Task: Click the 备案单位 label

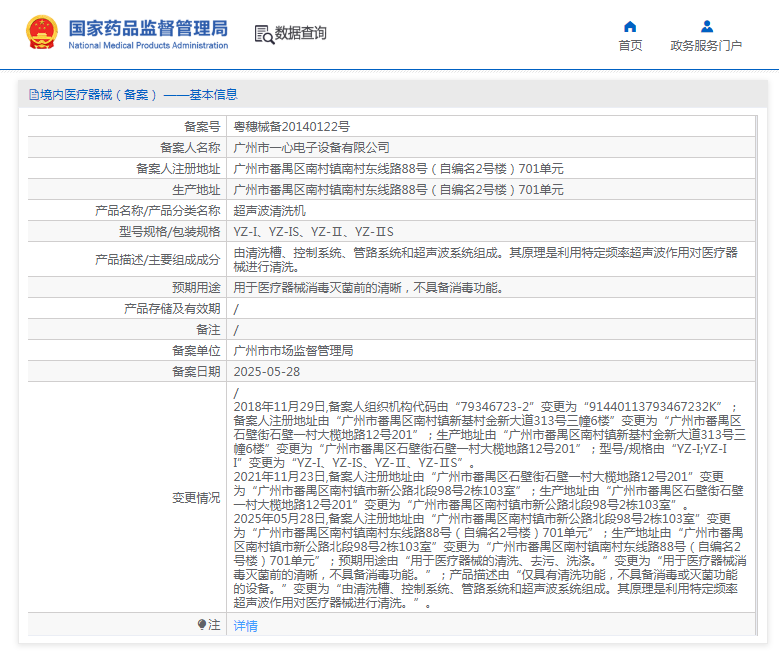Action: pos(196,350)
